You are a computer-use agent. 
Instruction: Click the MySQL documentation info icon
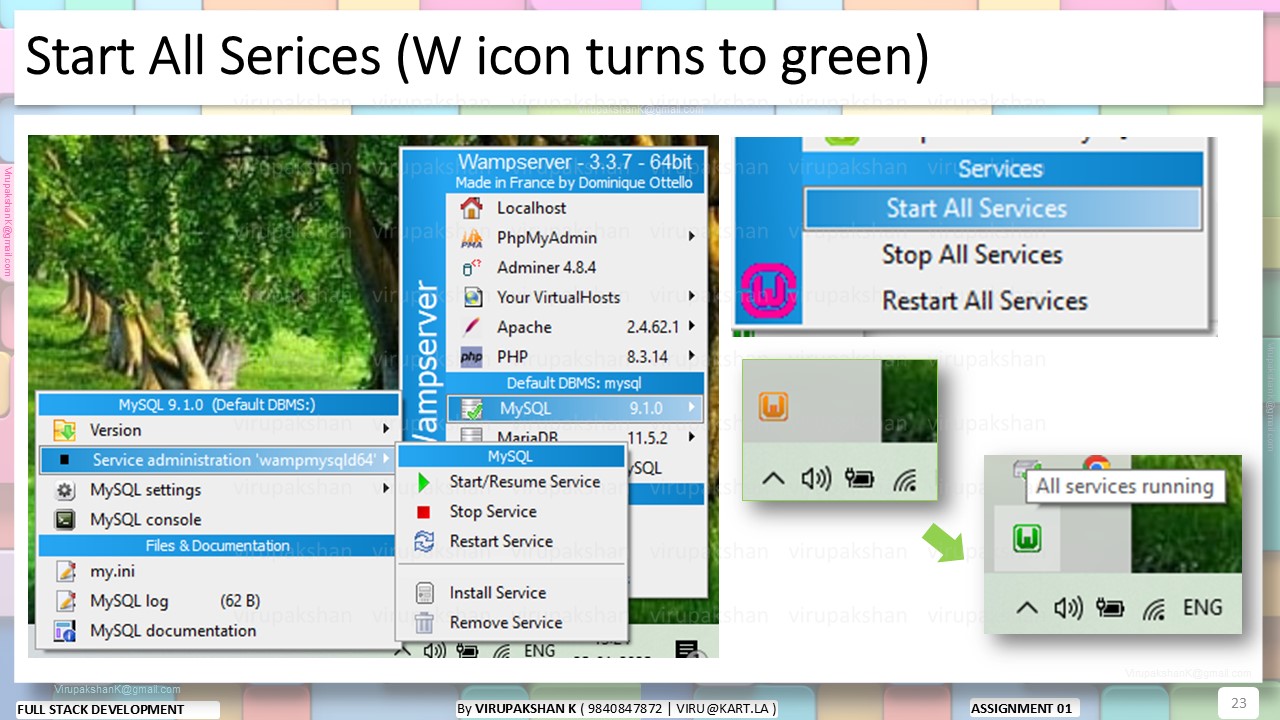coord(65,631)
